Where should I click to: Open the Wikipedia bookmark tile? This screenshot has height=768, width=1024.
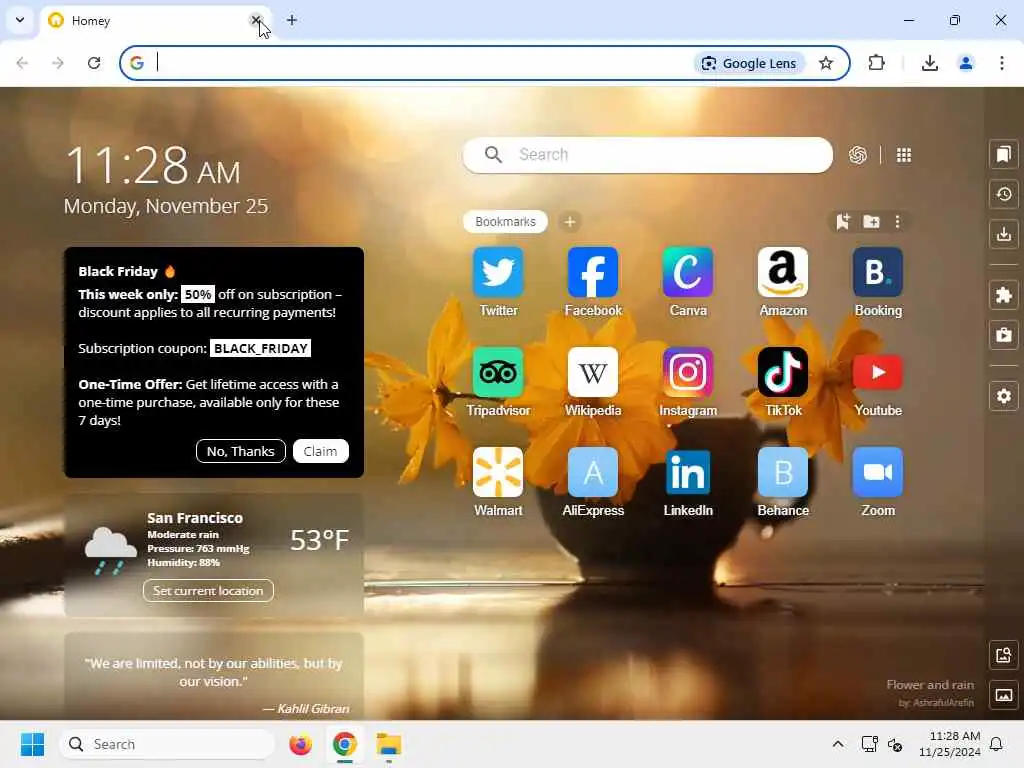[x=593, y=373]
